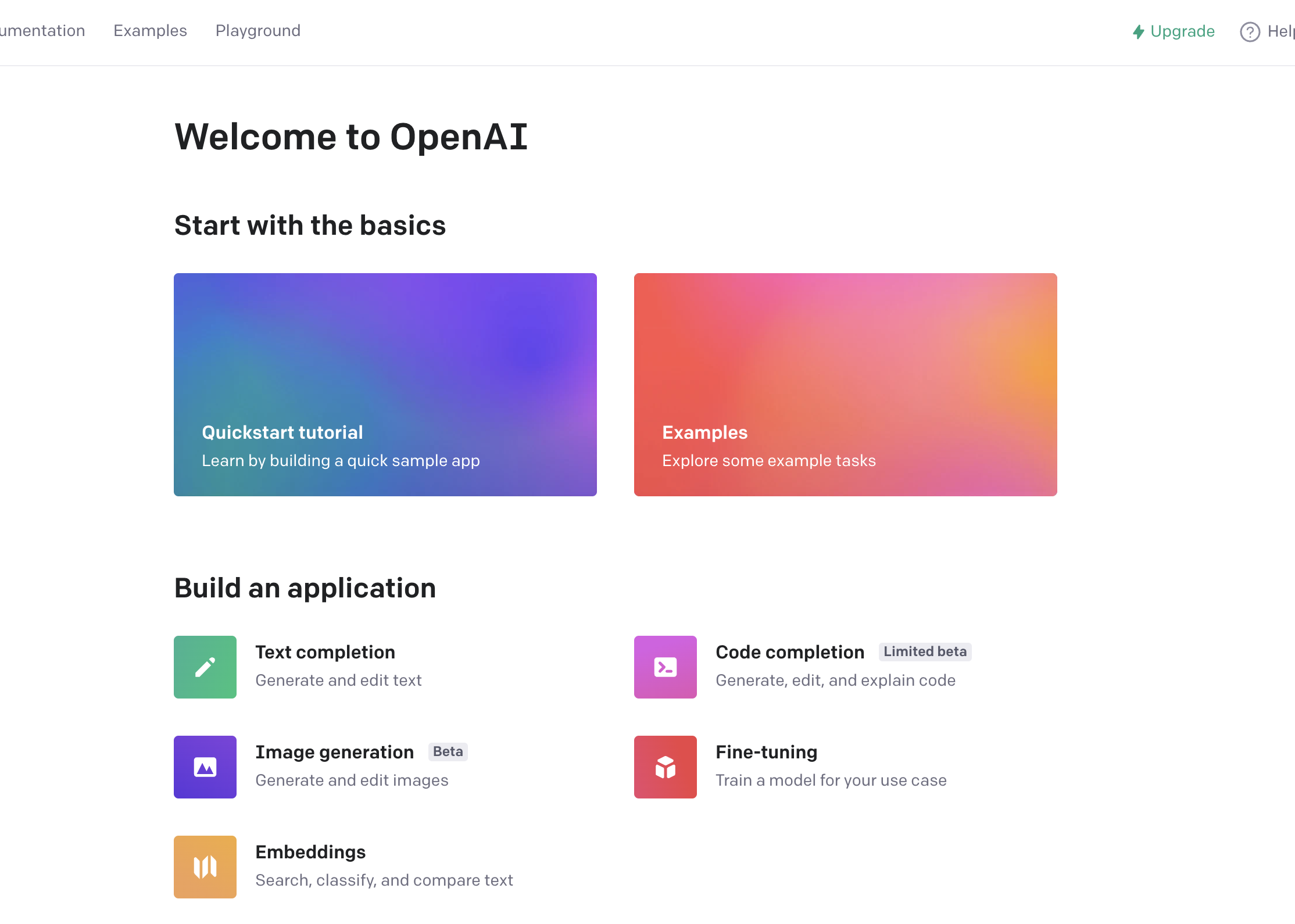
Task: Open the Examples gradient card
Action: coord(845,384)
